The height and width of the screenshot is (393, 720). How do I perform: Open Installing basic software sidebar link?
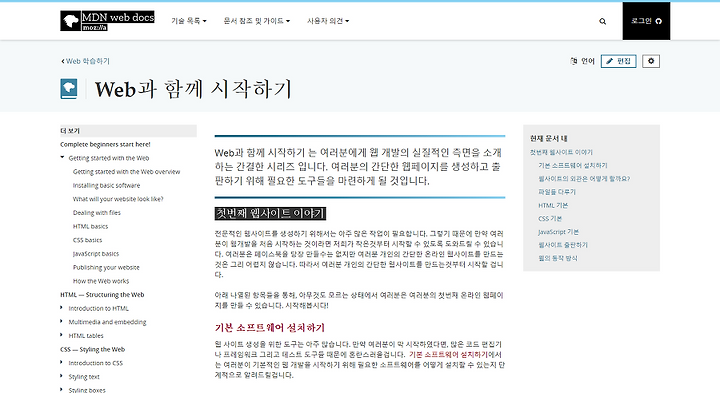[106, 185]
